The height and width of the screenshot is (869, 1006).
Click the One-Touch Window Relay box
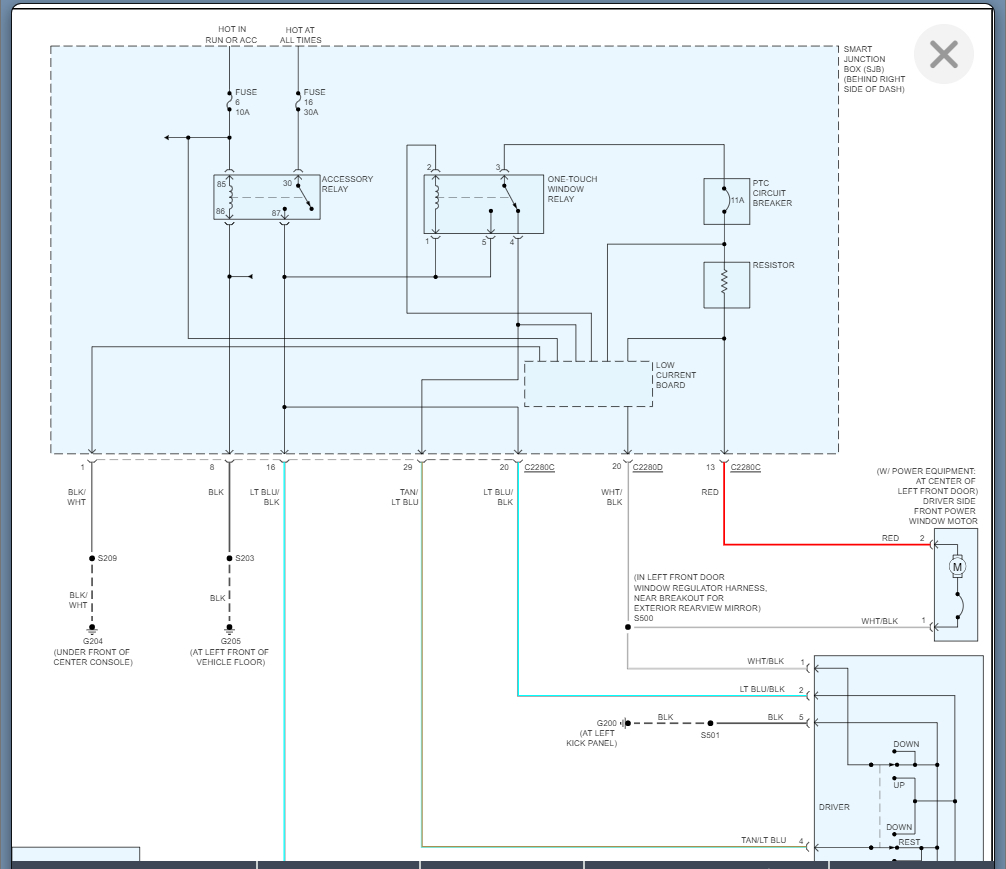tap(484, 204)
